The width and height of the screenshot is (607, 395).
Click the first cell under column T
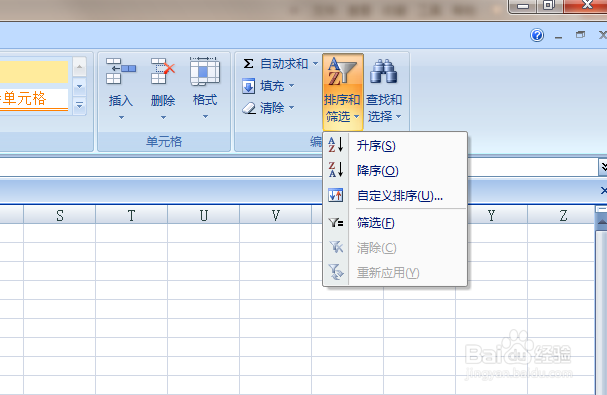click(132, 233)
